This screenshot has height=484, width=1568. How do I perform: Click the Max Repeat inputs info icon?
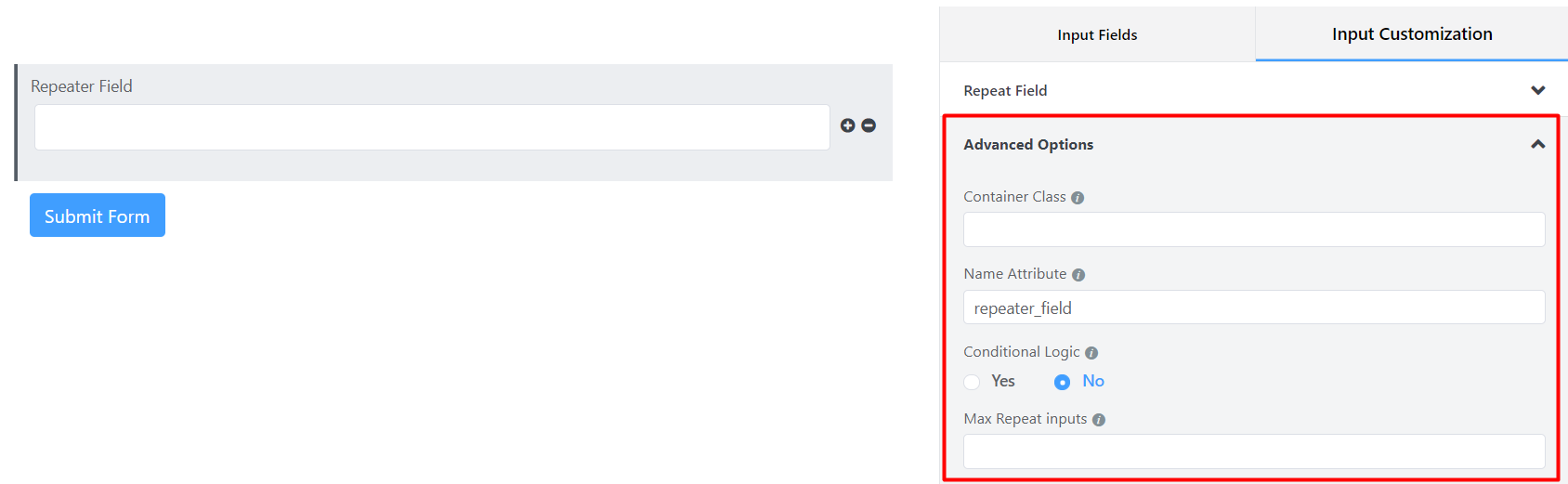[x=1099, y=420]
